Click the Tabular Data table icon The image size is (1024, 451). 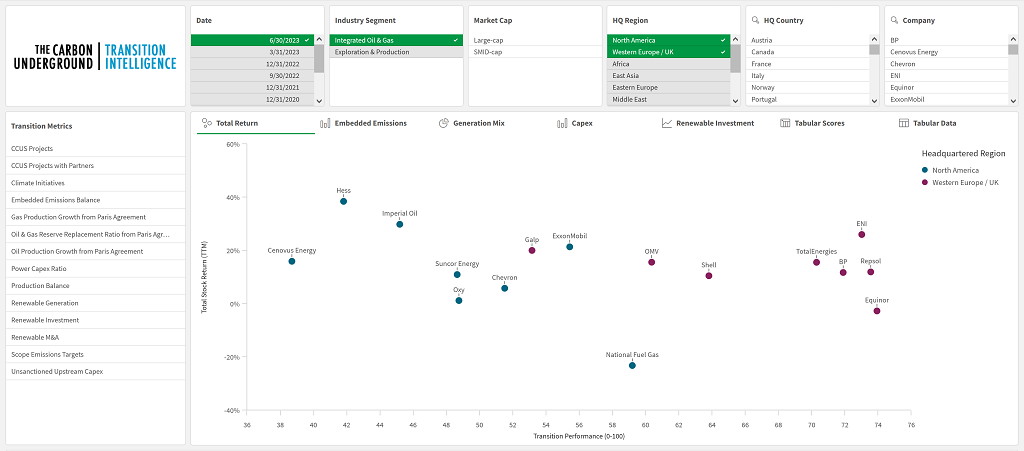[x=904, y=123]
